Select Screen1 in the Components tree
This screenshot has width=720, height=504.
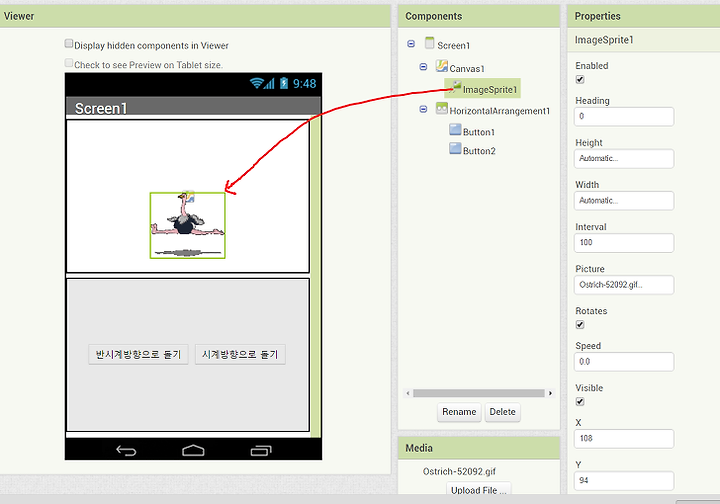point(453,45)
